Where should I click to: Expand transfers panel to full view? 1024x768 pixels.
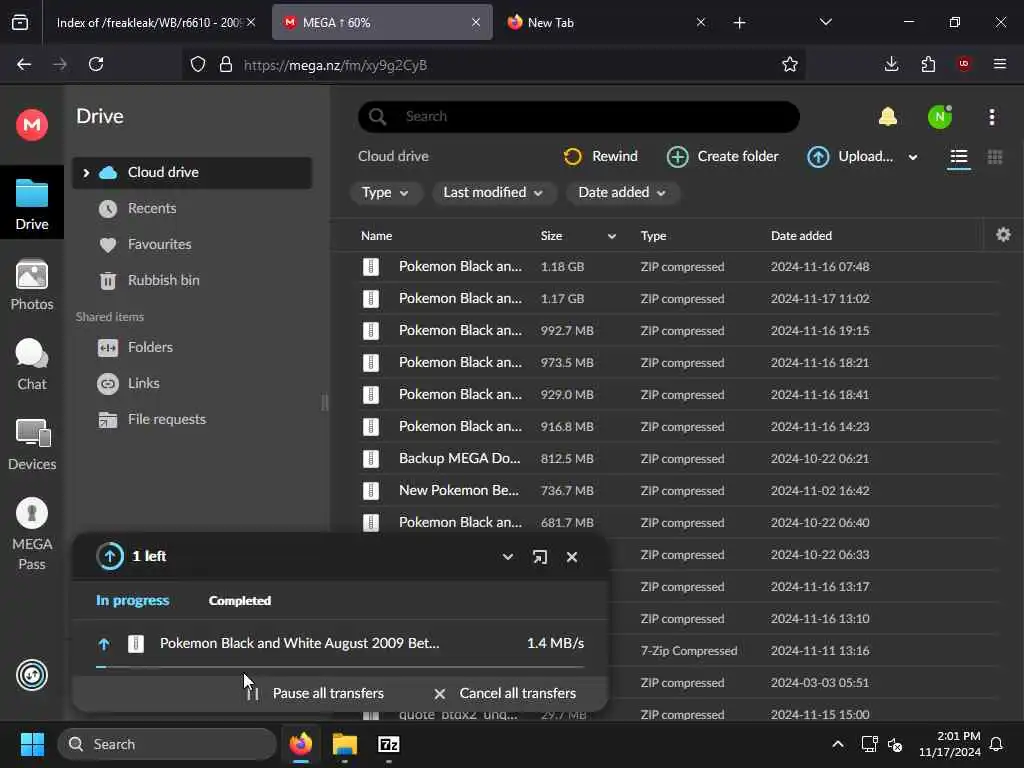[539, 557]
